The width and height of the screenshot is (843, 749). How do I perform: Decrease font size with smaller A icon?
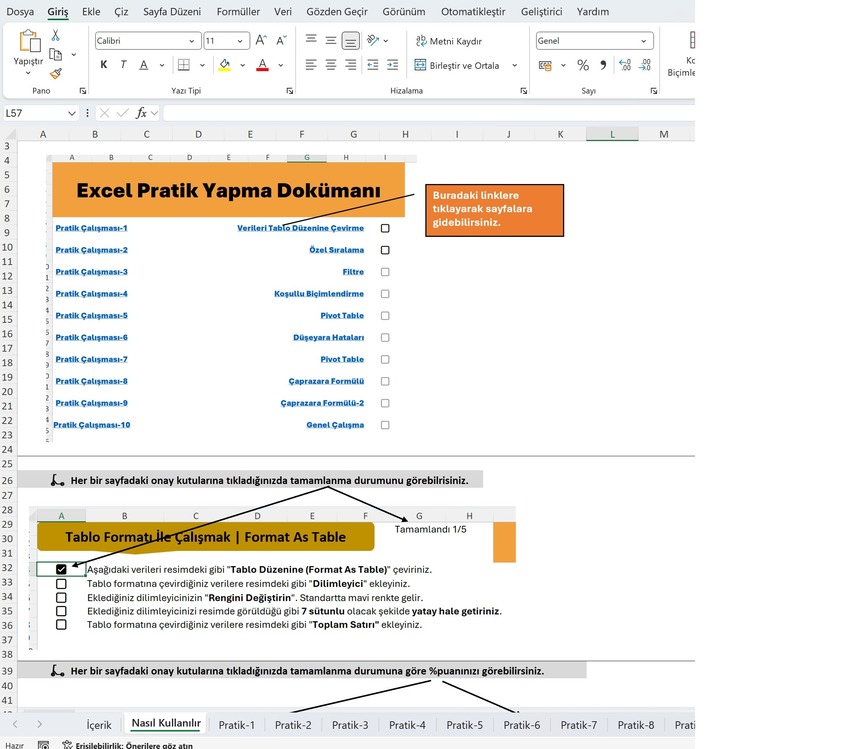click(x=281, y=40)
